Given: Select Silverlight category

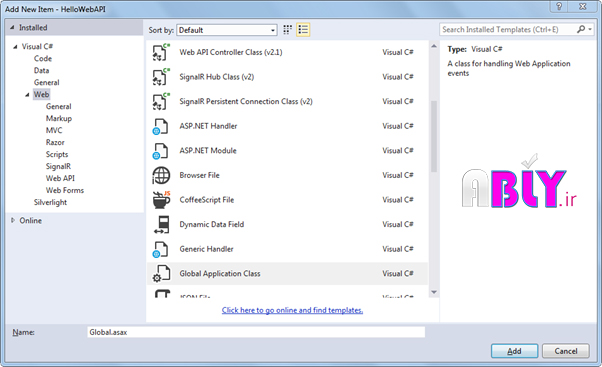Looking at the screenshot, I should click(50, 202).
